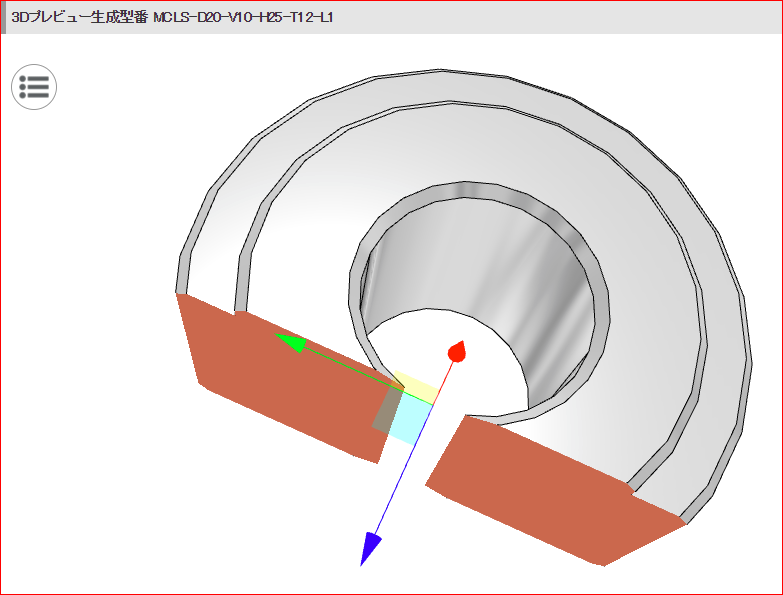Select the yellow plane handle on the gizmo
This screenshot has height=595, width=783.
click(x=418, y=388)
